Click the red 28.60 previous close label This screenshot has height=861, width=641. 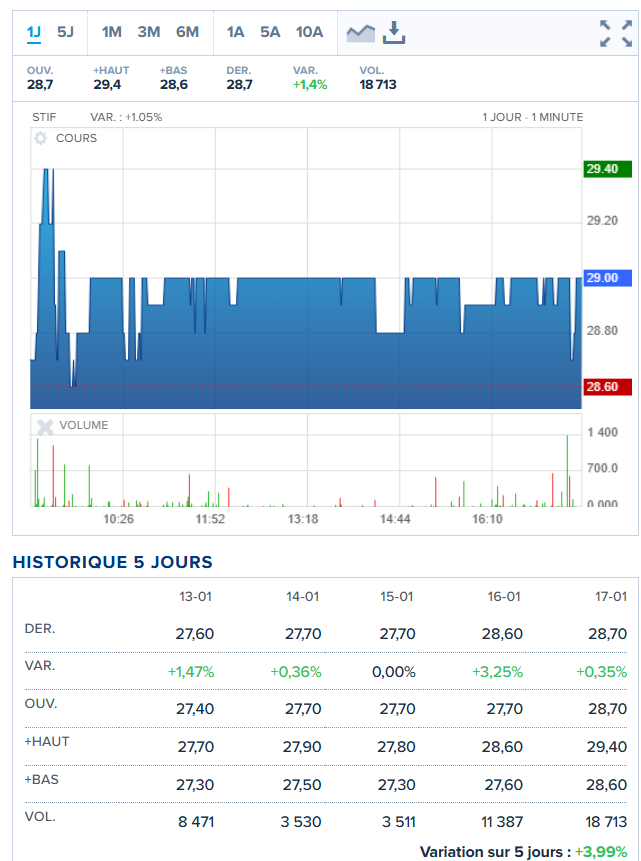(607, 387)
